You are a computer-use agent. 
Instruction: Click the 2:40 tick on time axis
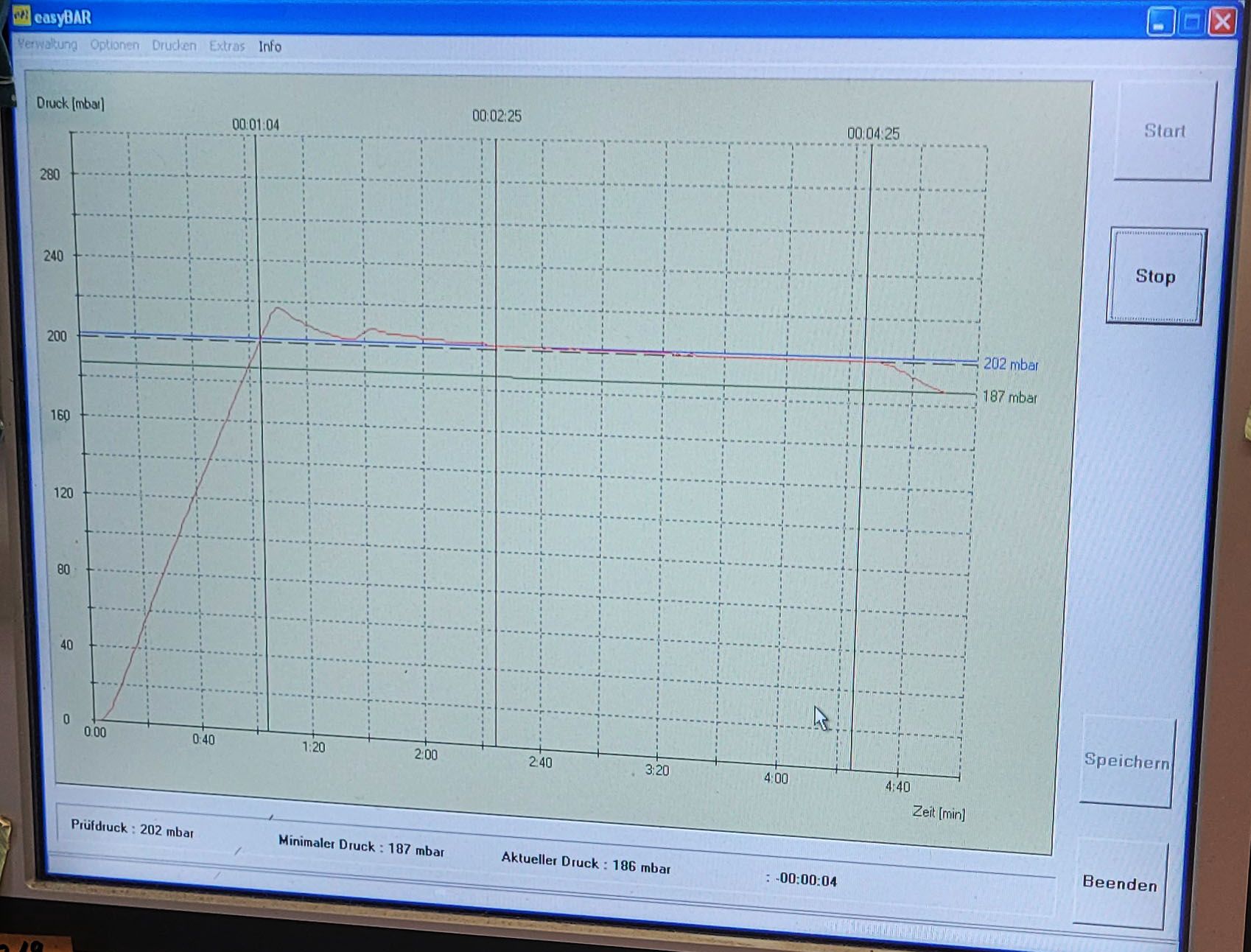540,762
